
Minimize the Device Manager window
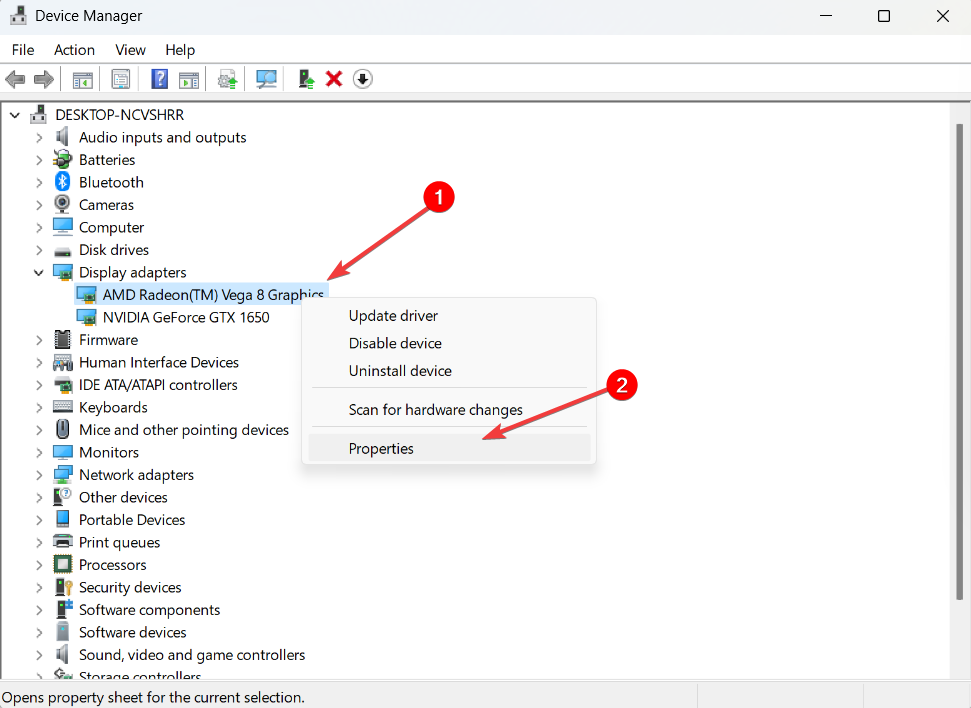[x=825, y=16]
